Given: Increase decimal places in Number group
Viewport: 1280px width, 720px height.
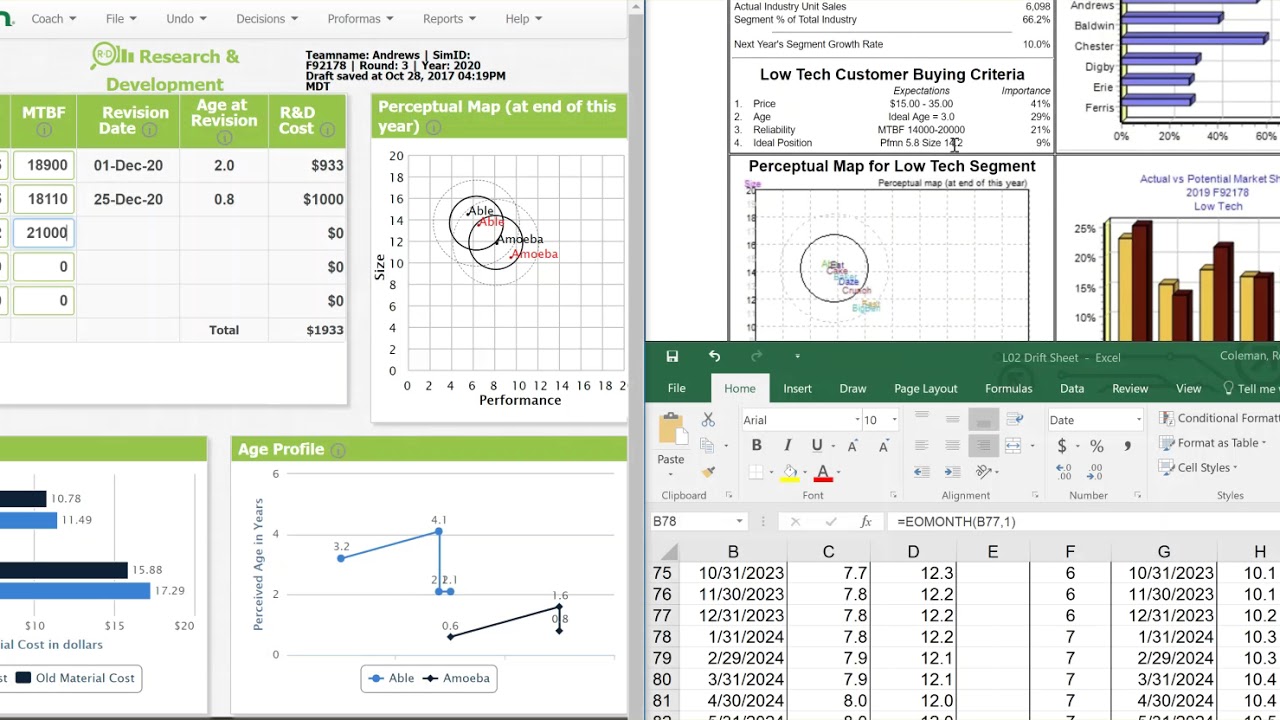Looking at the screenshot, I should (x=1063, y=472).
